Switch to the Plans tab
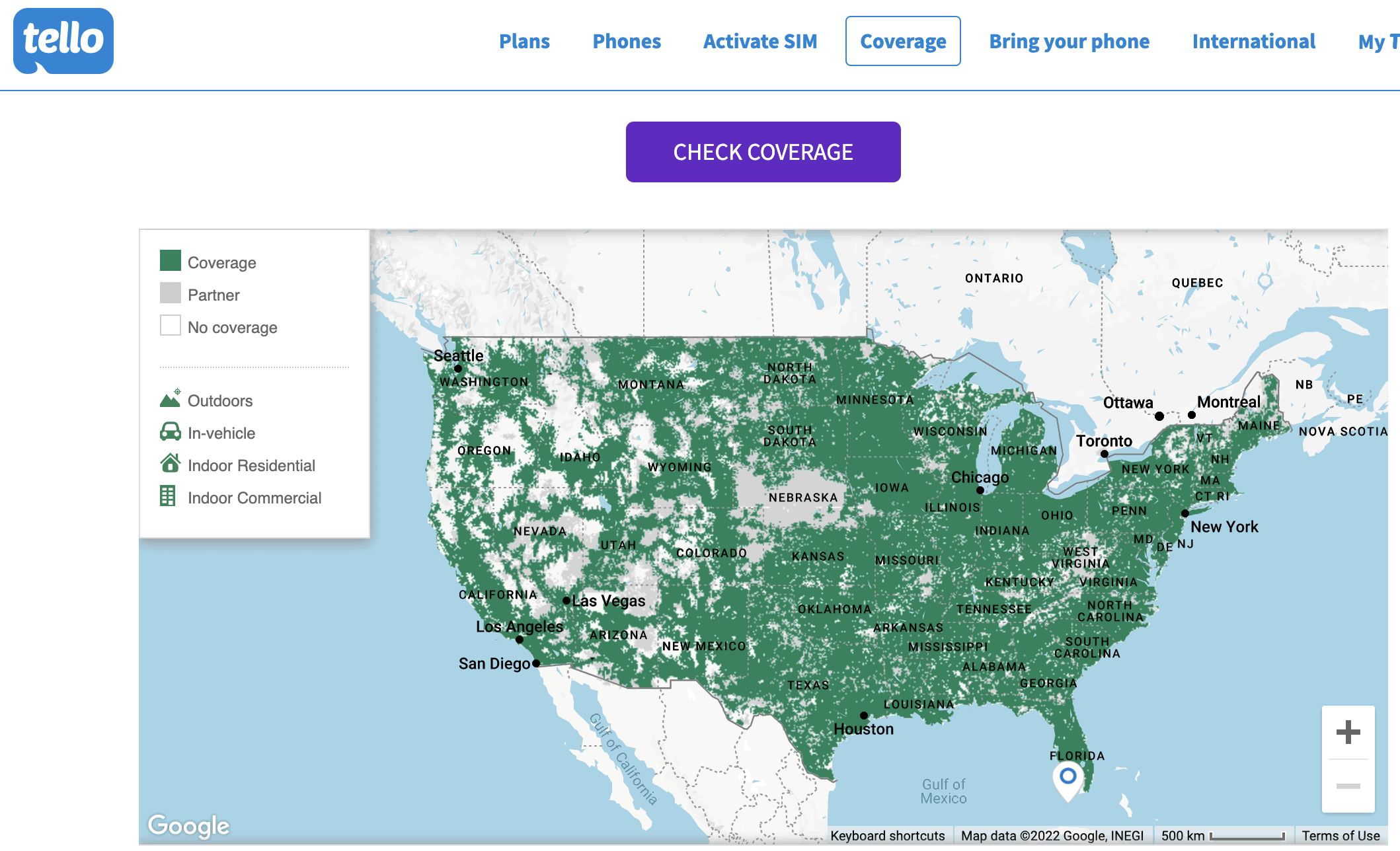This screenshot has width=1400, height=851. click(525, 41)
